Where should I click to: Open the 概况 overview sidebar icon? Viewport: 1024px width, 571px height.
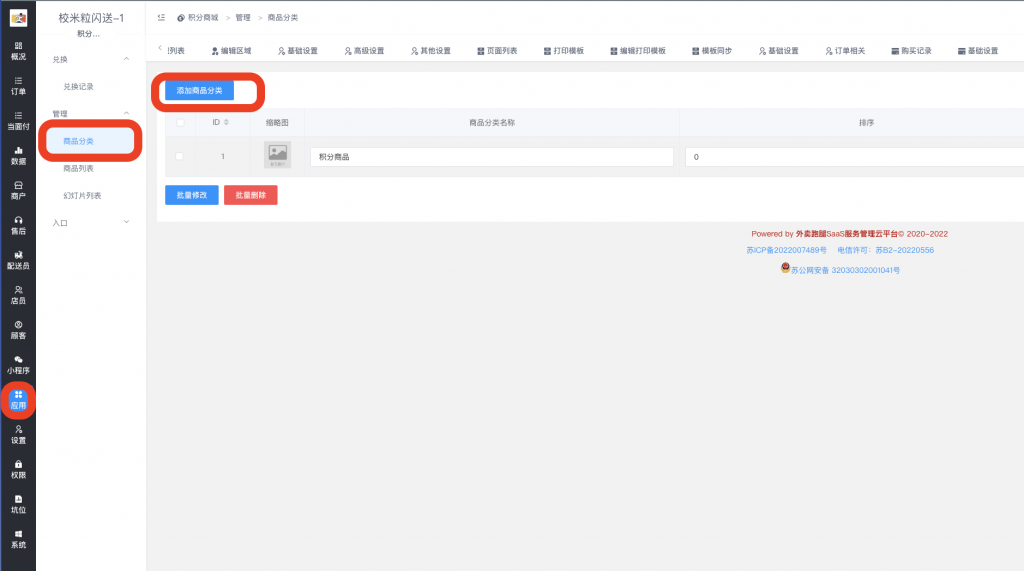(18, 51)
